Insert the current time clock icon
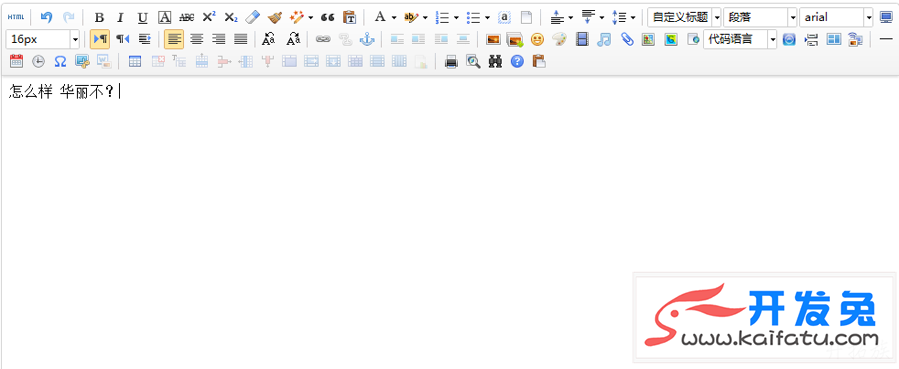 point(38,61)
